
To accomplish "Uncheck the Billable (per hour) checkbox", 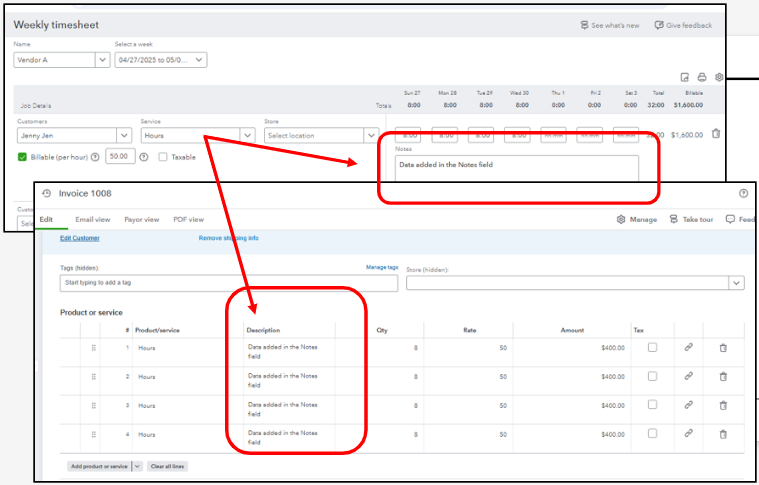I will [22, 157].
